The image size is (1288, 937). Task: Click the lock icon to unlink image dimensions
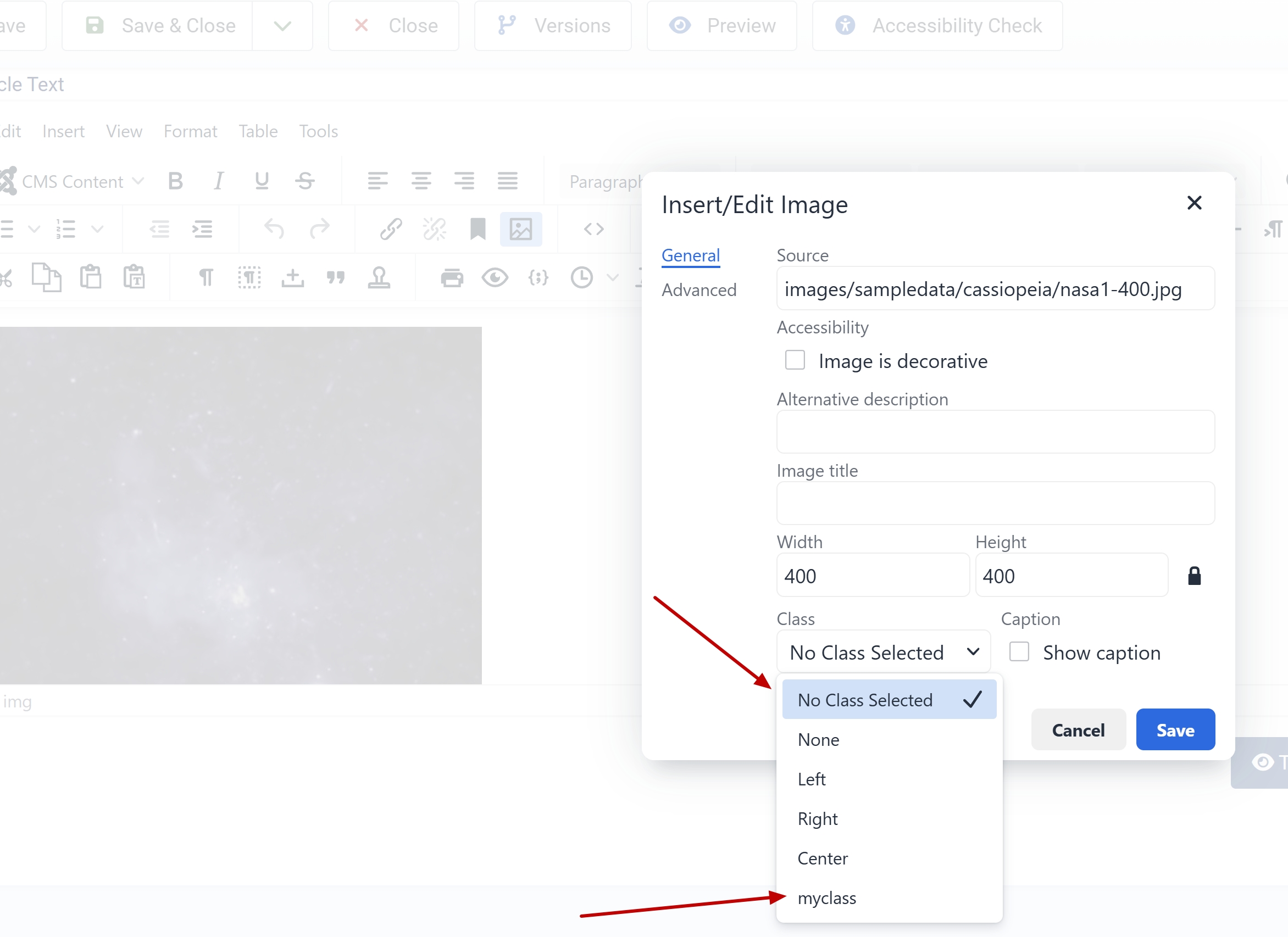(1195, 576)
